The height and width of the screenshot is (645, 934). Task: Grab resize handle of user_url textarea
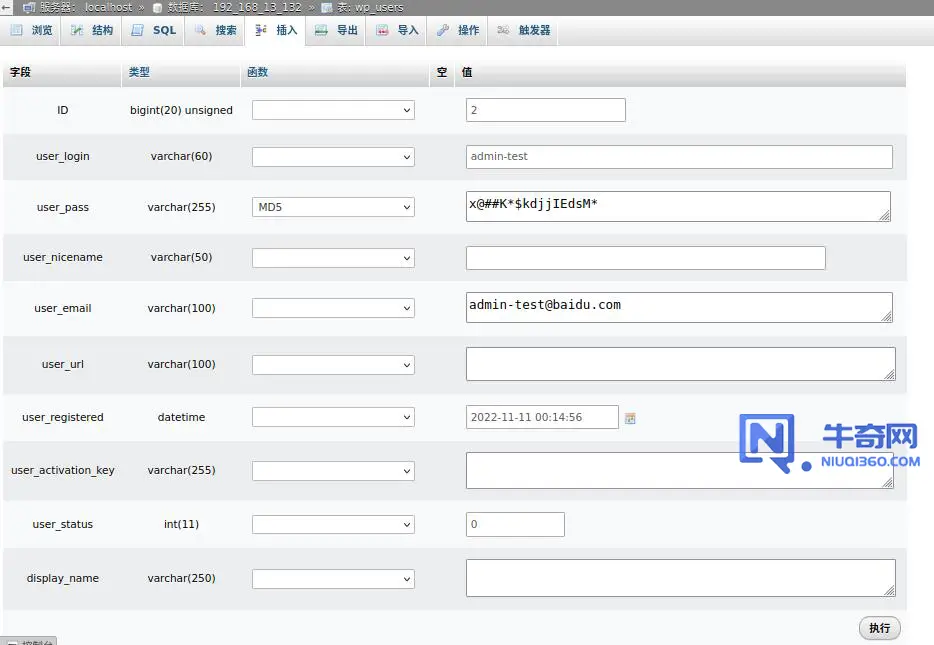[889, 375]
